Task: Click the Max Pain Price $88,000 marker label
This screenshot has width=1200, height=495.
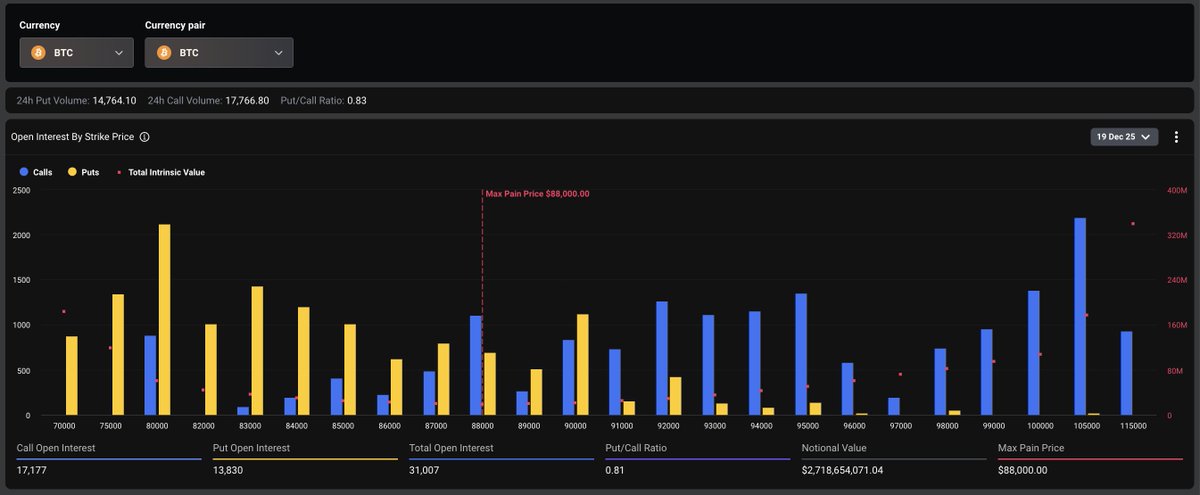Action: [537, 194]
